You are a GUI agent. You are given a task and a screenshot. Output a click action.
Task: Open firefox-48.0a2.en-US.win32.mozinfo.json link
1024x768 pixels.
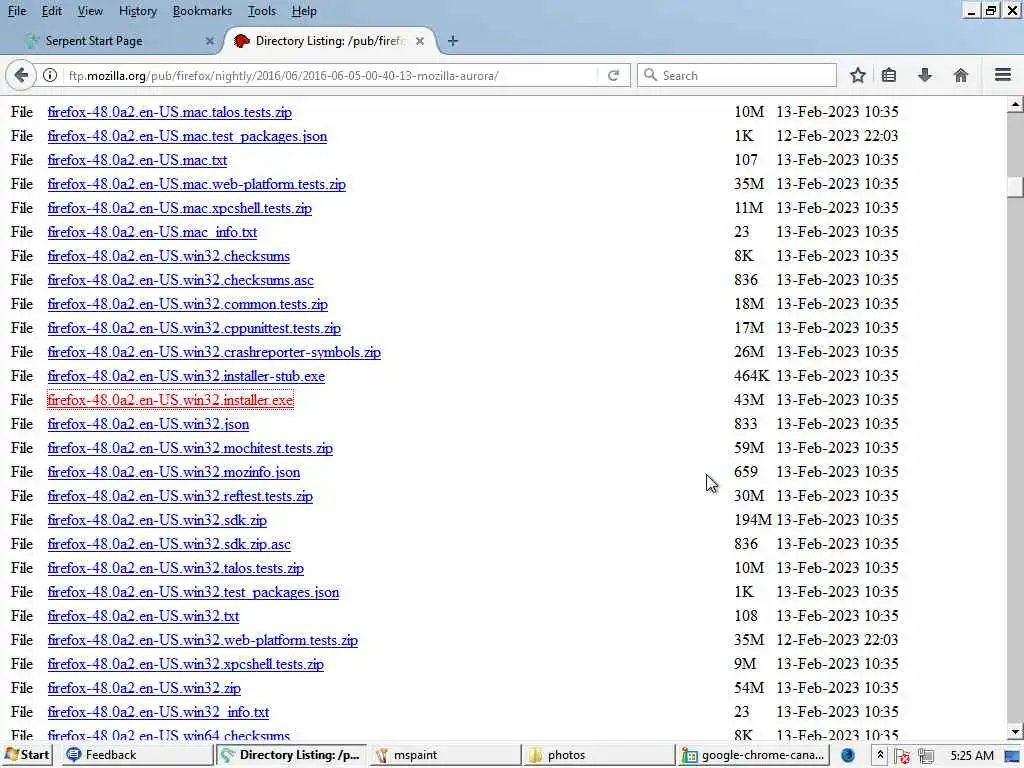[174, 472]
